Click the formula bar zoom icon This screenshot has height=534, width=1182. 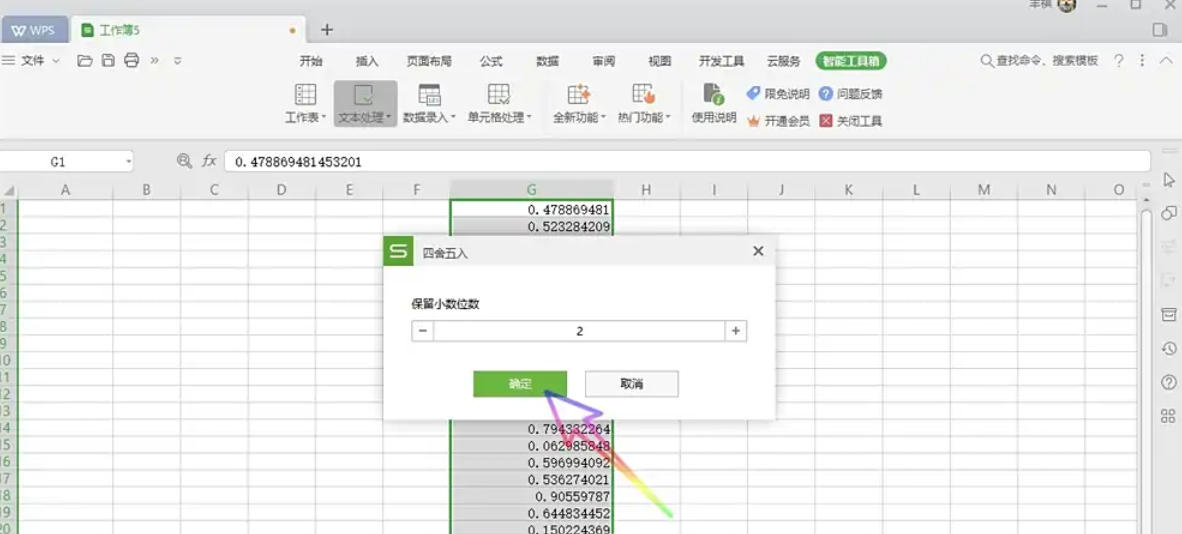click(x=184, y=161)
